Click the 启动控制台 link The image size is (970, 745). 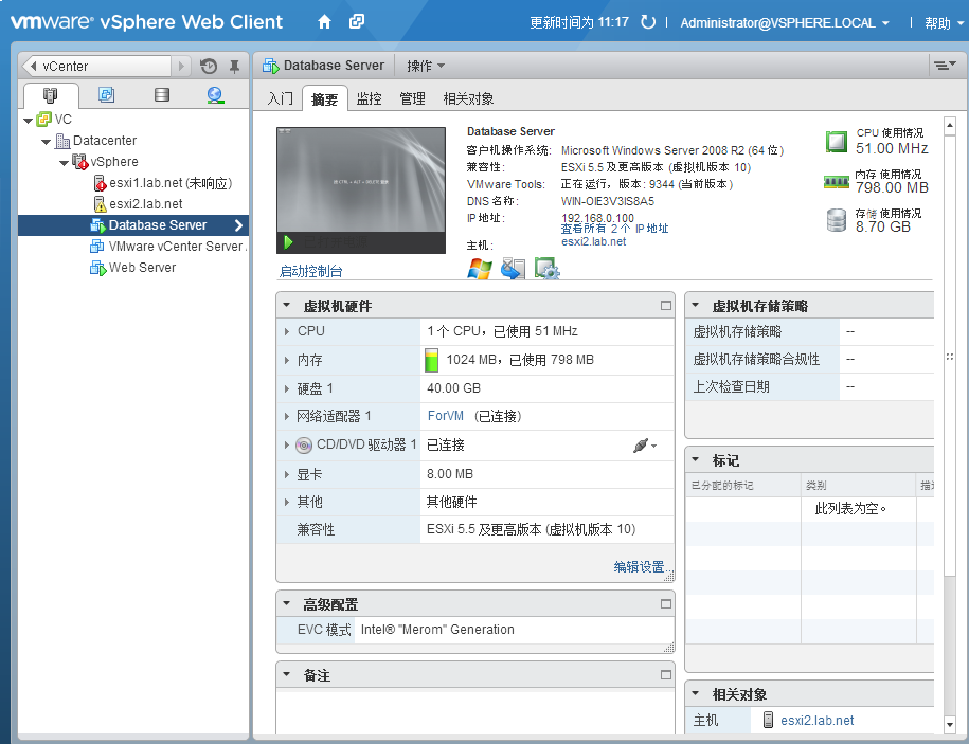(311, 271)
